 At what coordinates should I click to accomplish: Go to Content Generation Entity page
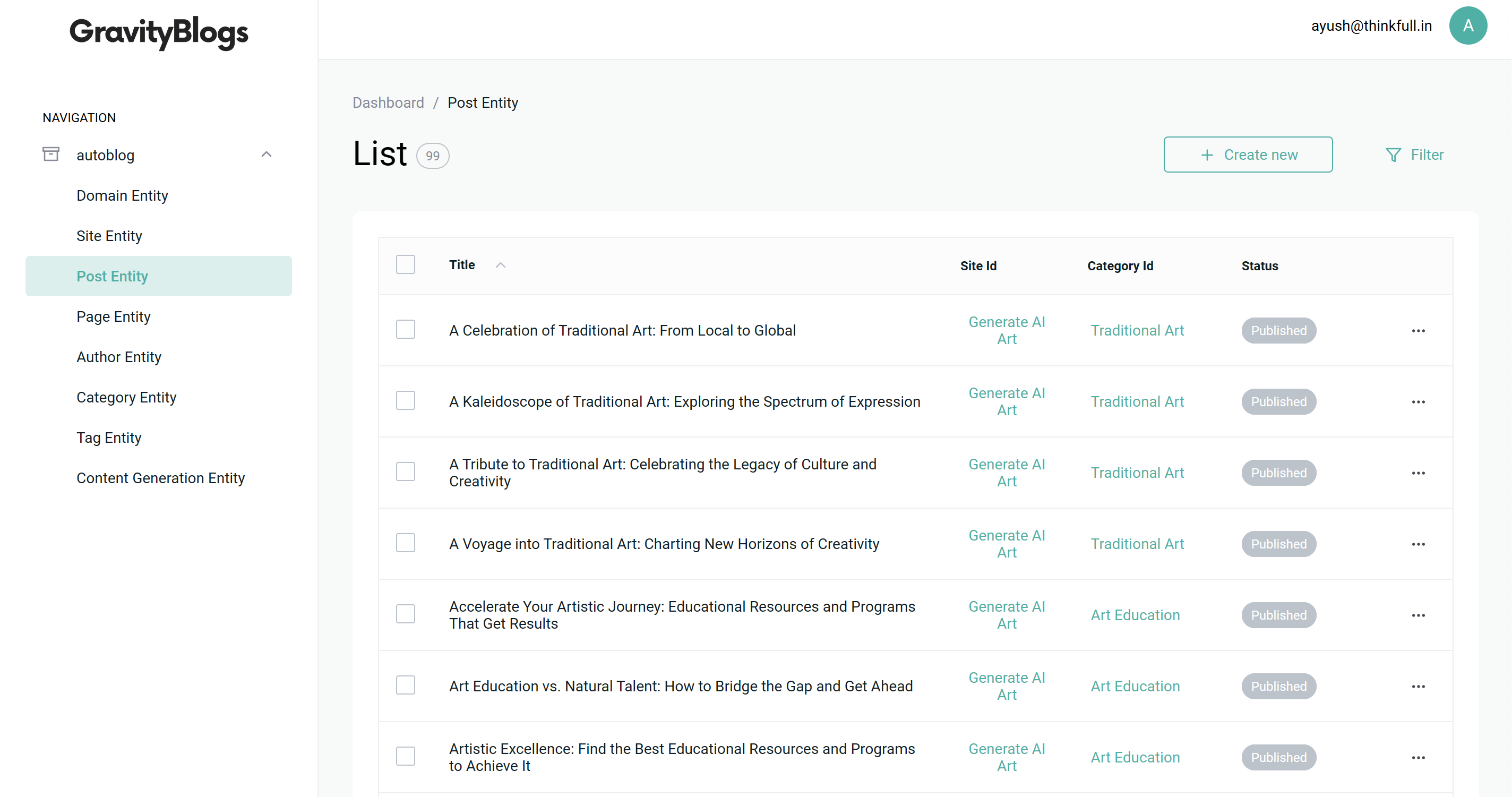point(160,478)
